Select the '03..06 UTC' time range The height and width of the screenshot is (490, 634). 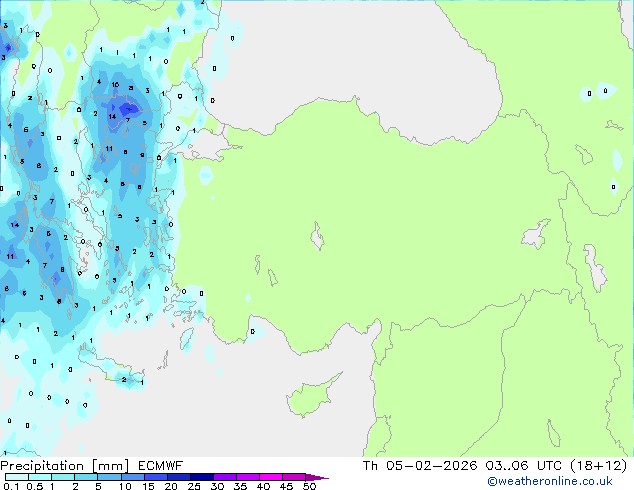point(524,465)
